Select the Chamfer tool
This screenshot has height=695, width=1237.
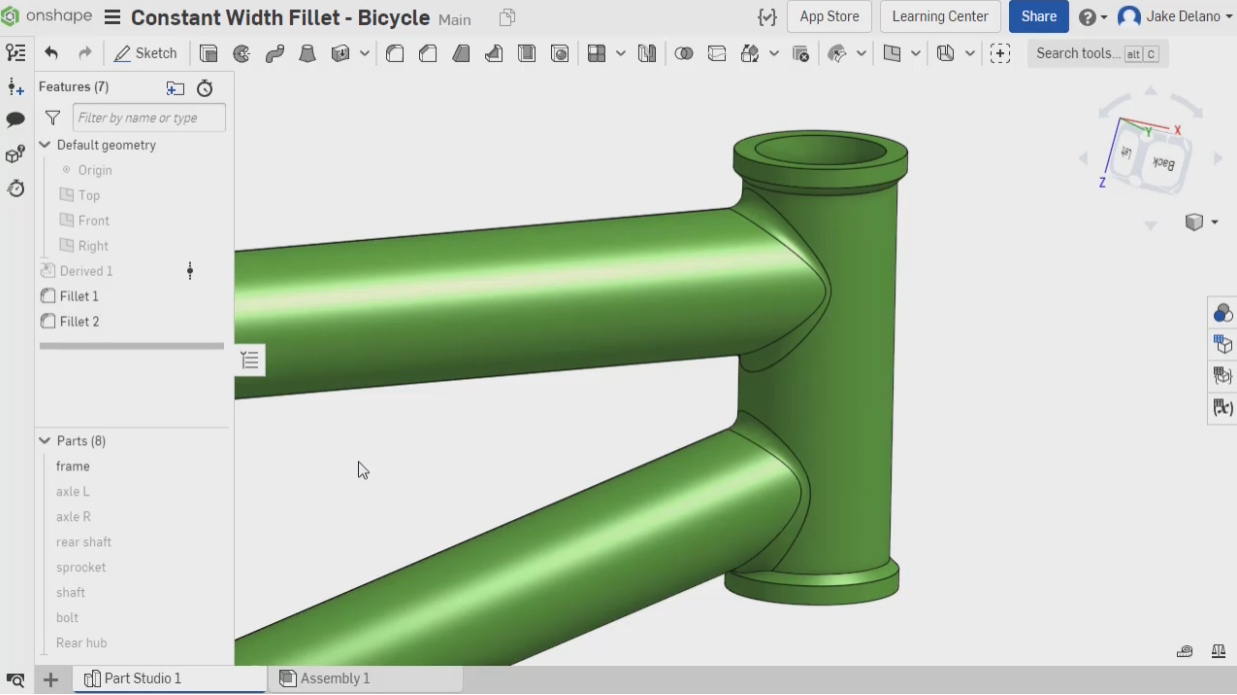[428, 54]
